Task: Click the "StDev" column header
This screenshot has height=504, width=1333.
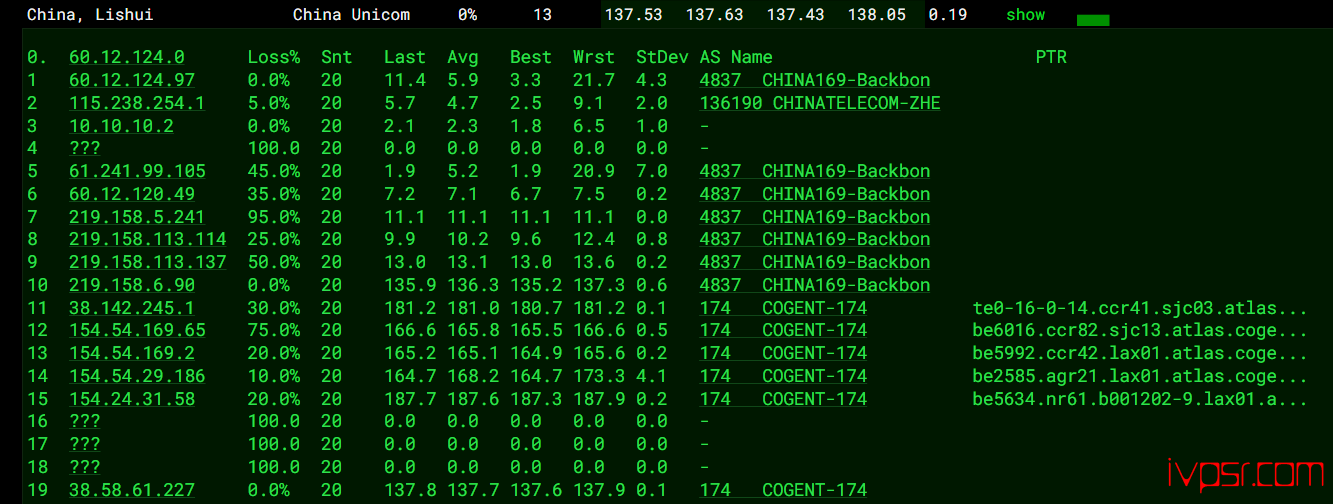Action: 662,57
